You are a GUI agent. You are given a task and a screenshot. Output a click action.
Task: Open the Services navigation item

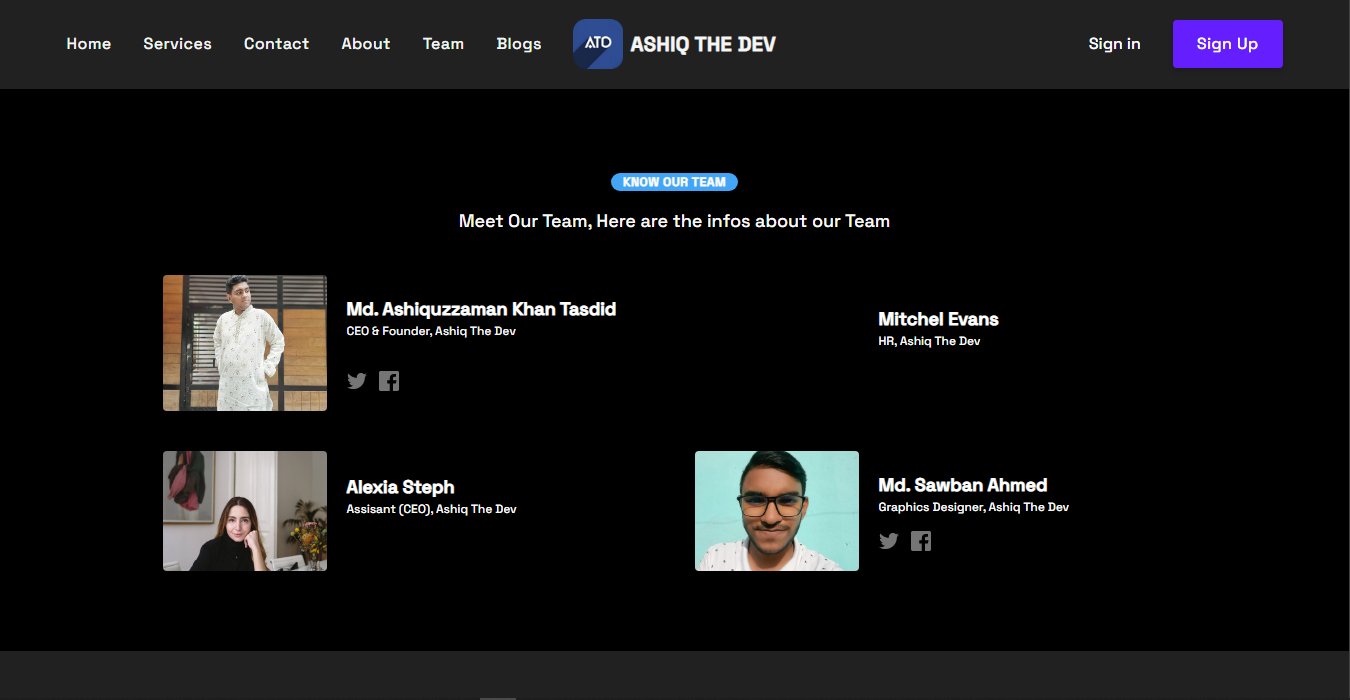(x=177, y=44)
